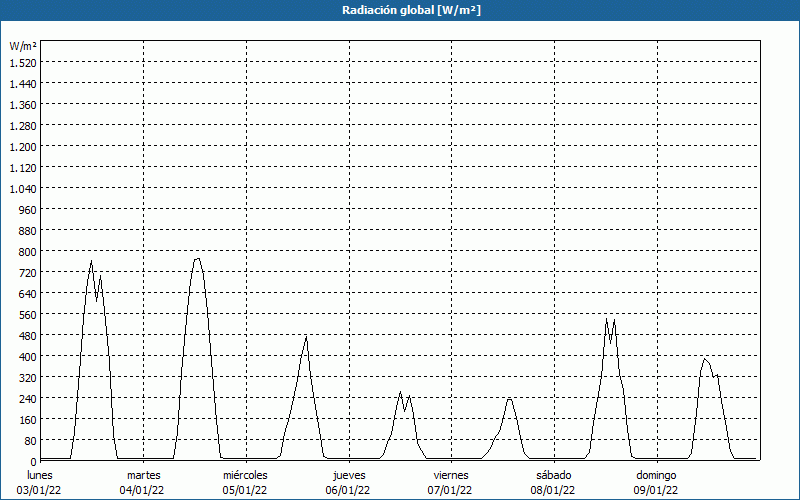The height and width of the screenshot is (500, 800).
Task: Click the 880 y-axis value
Action: 28,231
